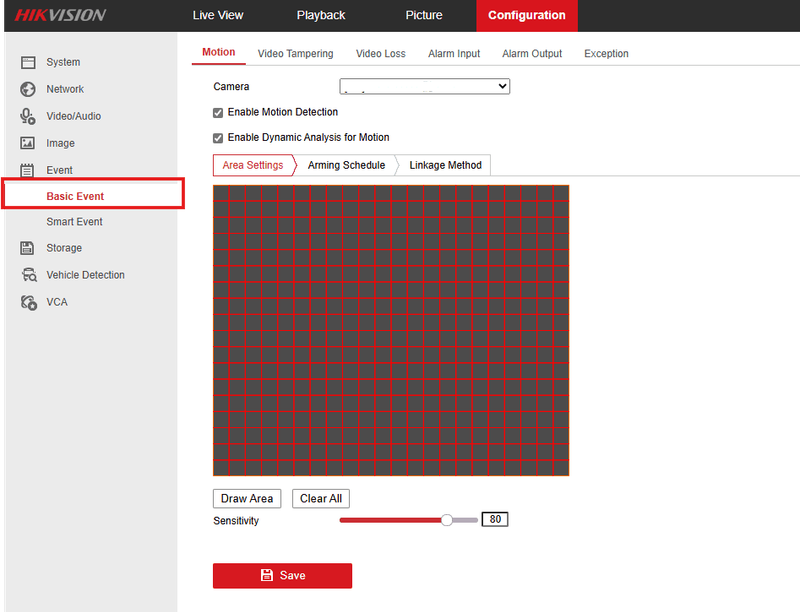This screenshot has width=800, height=612.
Task: Go to the Playback page
Action: click(320, 15)
